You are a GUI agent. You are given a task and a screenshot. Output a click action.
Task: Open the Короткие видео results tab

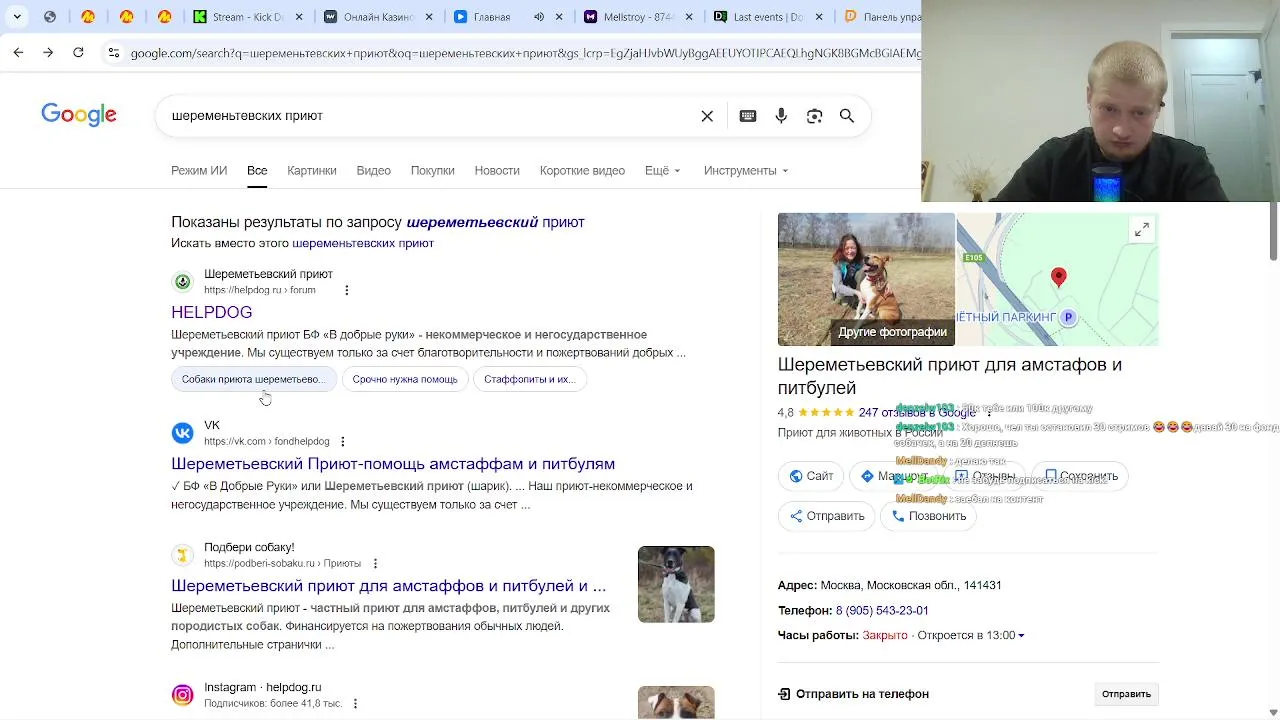coord(582,170)
